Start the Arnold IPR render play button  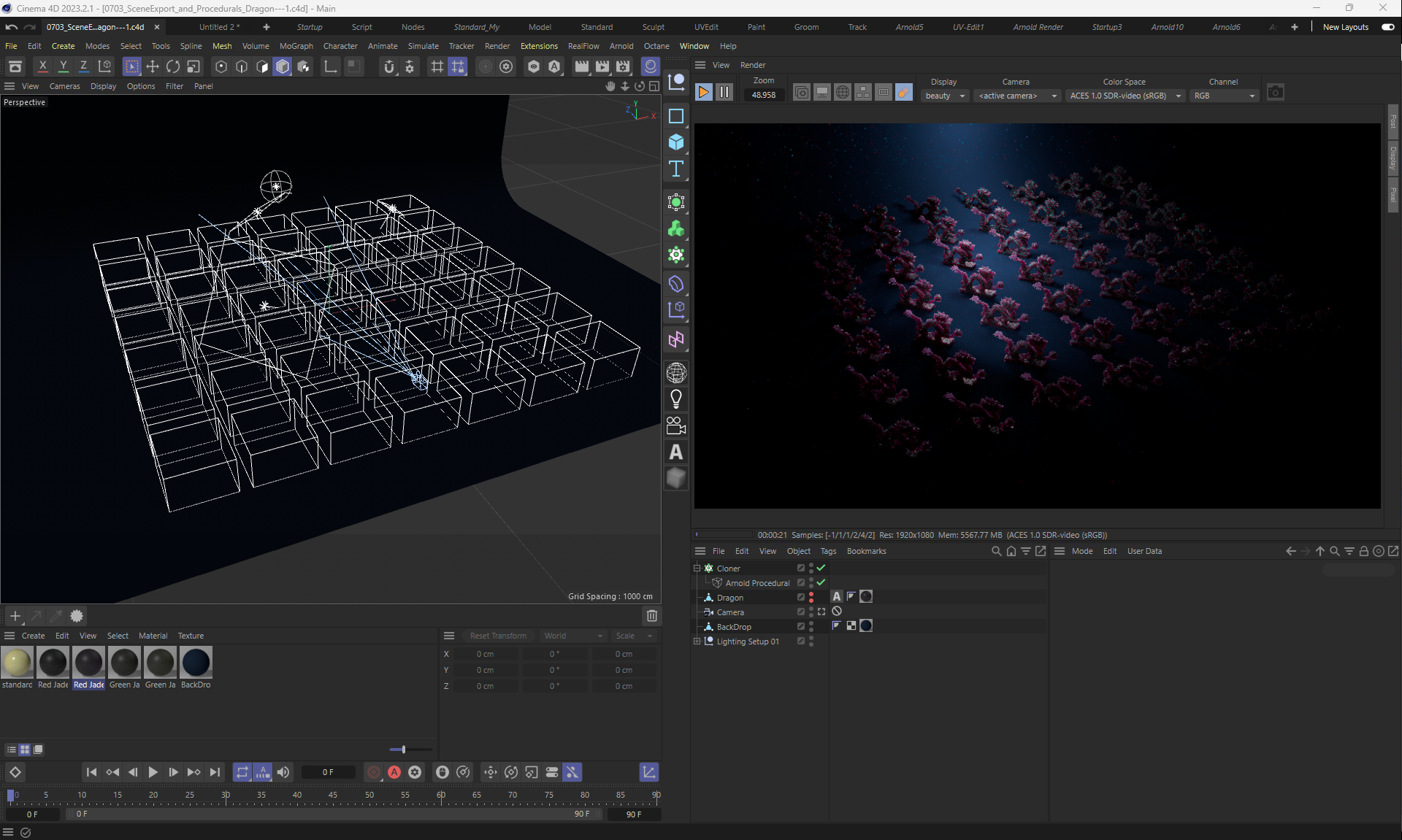(703, 93)
